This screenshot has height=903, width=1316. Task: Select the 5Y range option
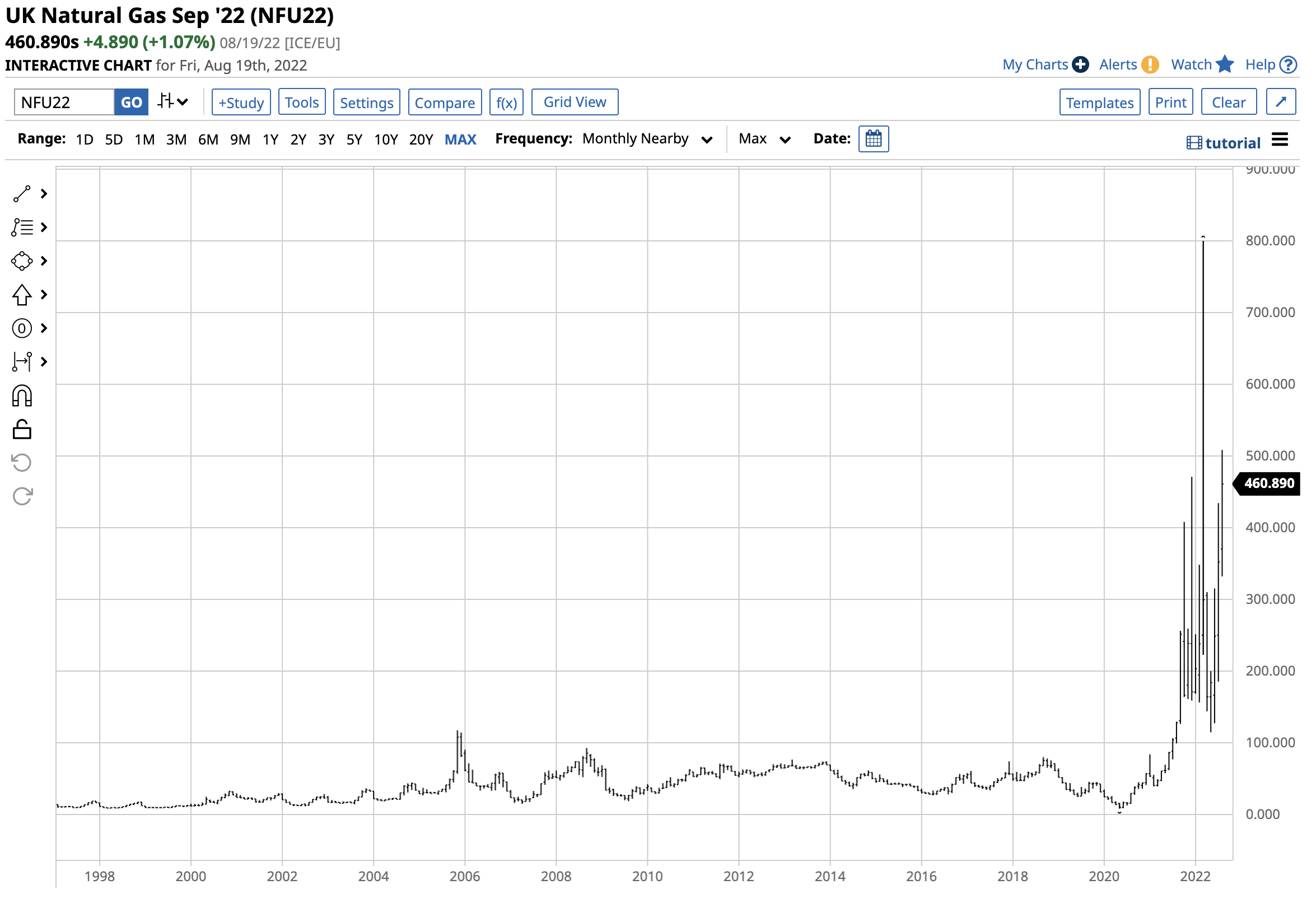[355, 140]
